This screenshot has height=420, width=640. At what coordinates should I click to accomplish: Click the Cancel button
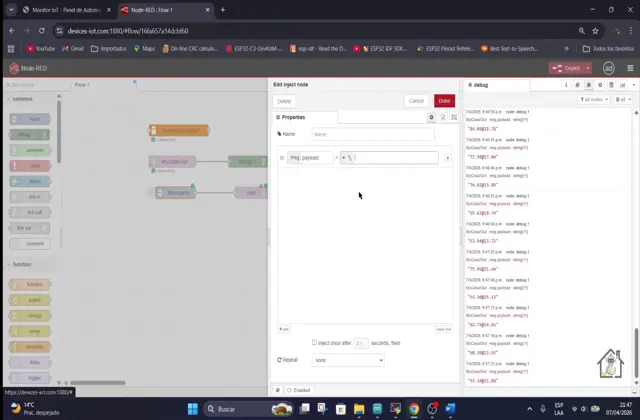click(x=417, y=101)
